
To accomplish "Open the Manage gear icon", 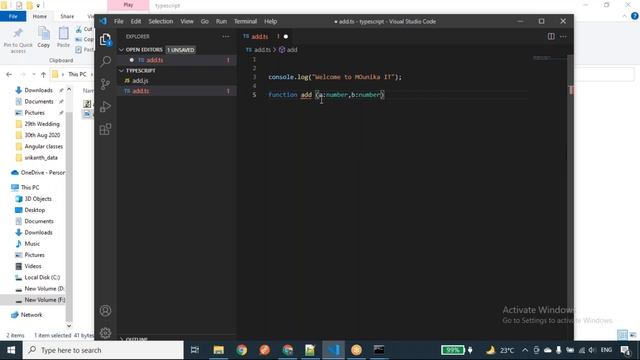I will coord(105,333).
